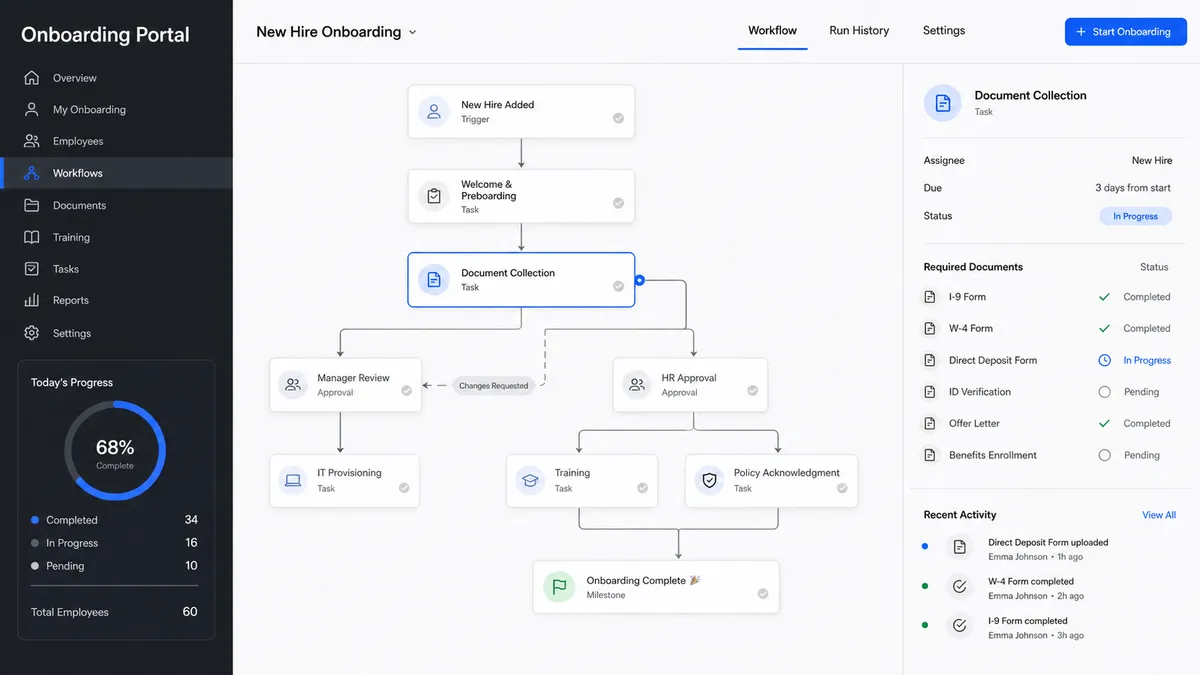Click the ID Verification document icon

930,392
